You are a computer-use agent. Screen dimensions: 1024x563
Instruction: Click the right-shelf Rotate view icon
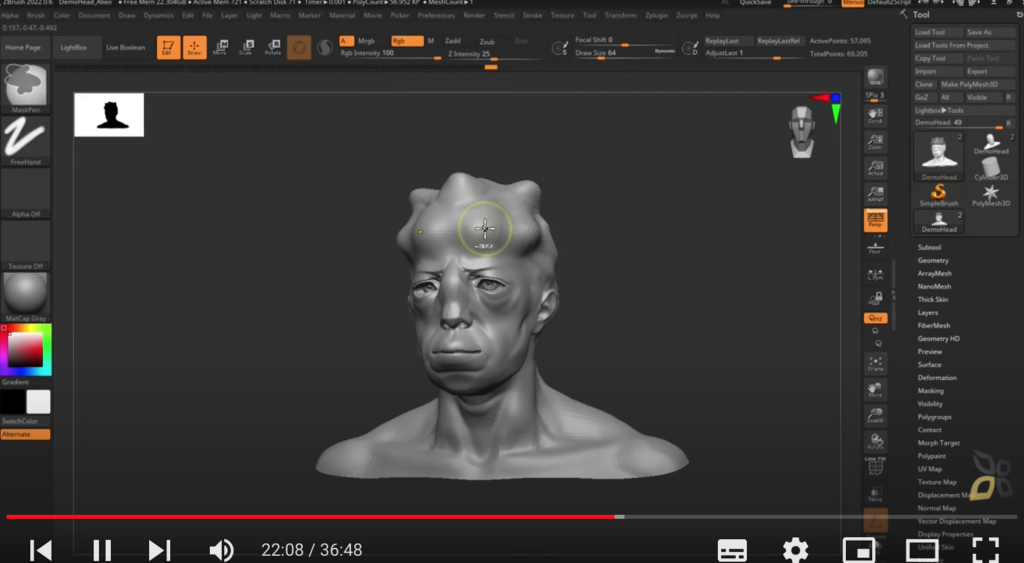pyautogui.click(x=875, y=442)
